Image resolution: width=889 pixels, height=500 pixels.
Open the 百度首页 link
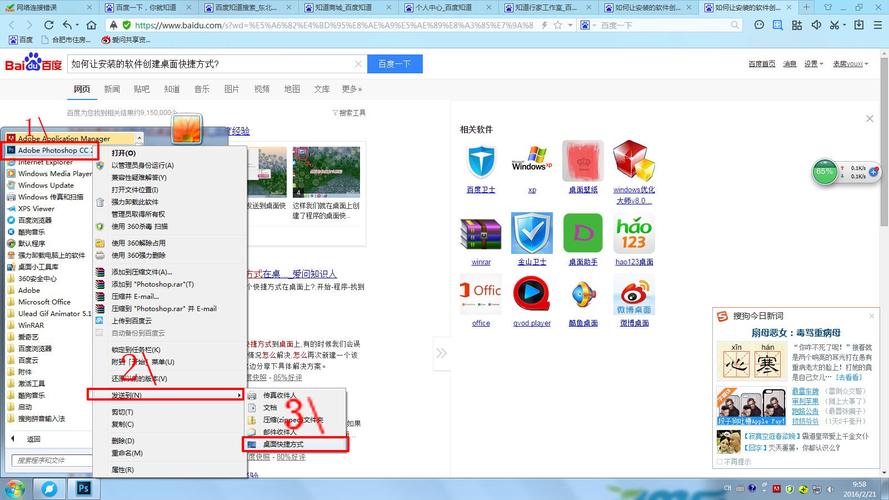[x=761, y=64]
